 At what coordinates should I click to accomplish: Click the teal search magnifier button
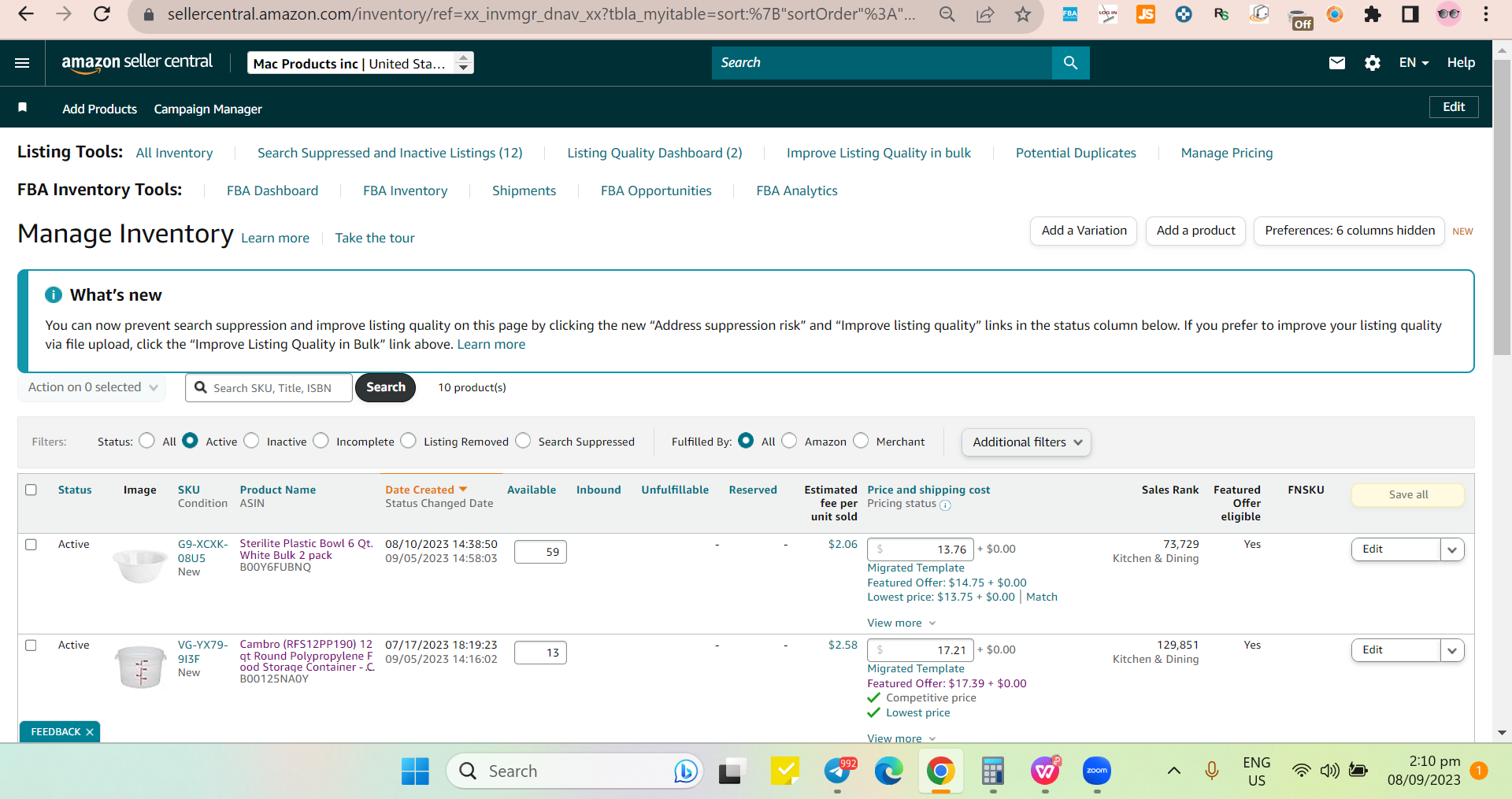click(x=1070, y=63)
